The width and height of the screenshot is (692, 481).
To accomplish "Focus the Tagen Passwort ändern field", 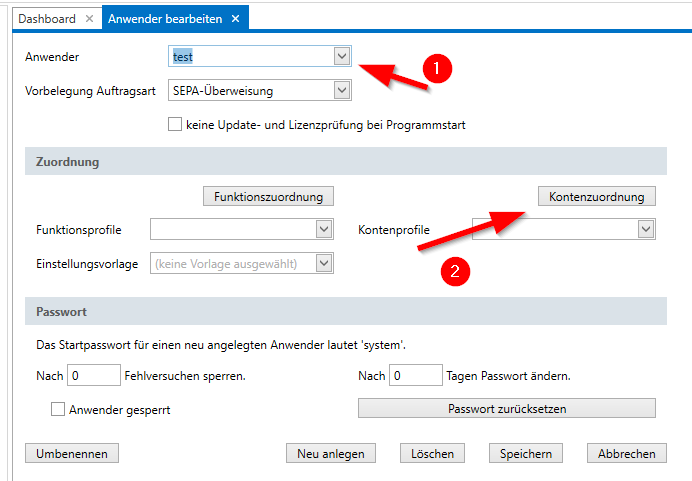I will pyautogui.click(x=415, y=376).
